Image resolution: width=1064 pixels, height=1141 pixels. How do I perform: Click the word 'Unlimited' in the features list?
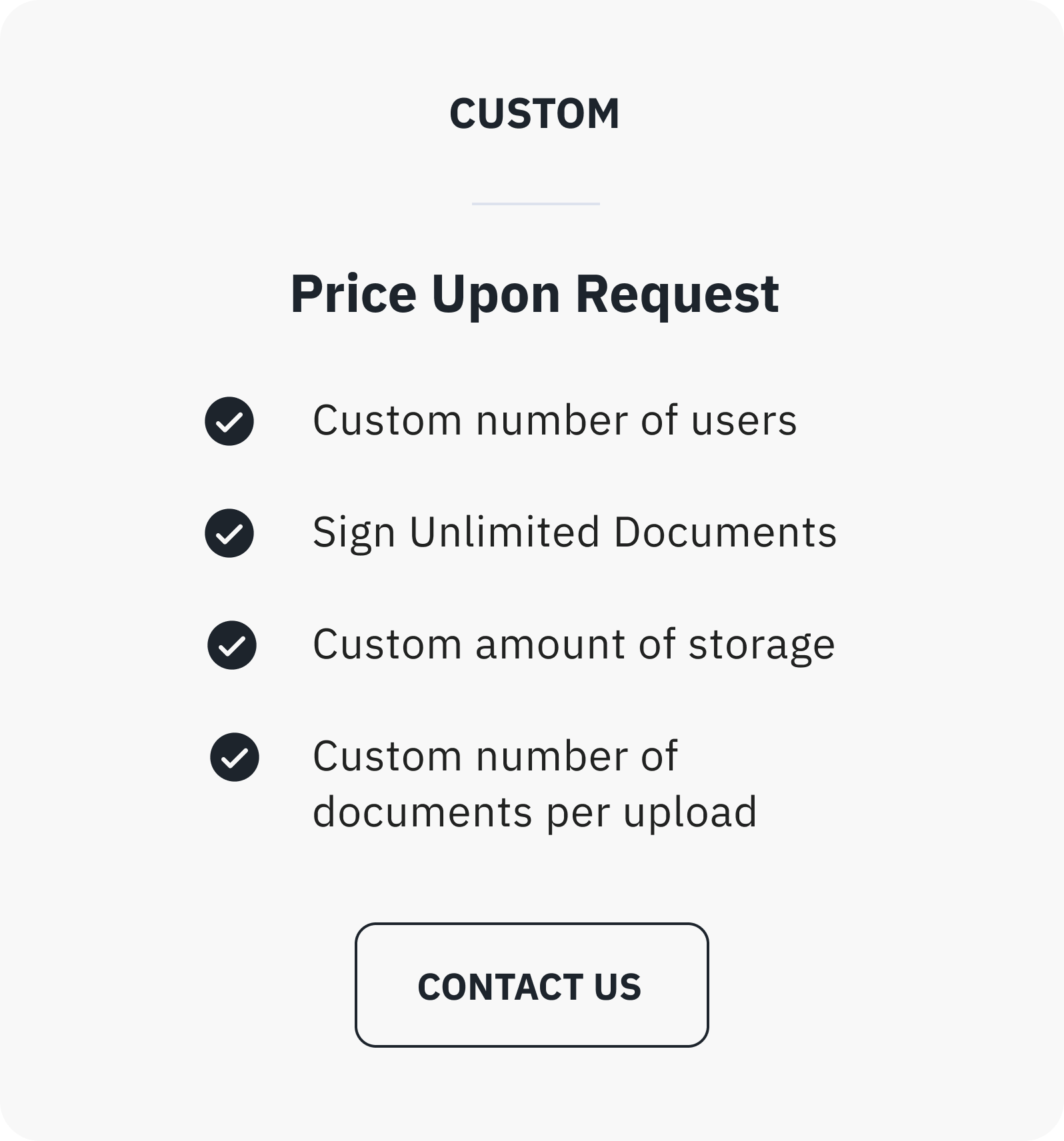(x=505, y=533)
